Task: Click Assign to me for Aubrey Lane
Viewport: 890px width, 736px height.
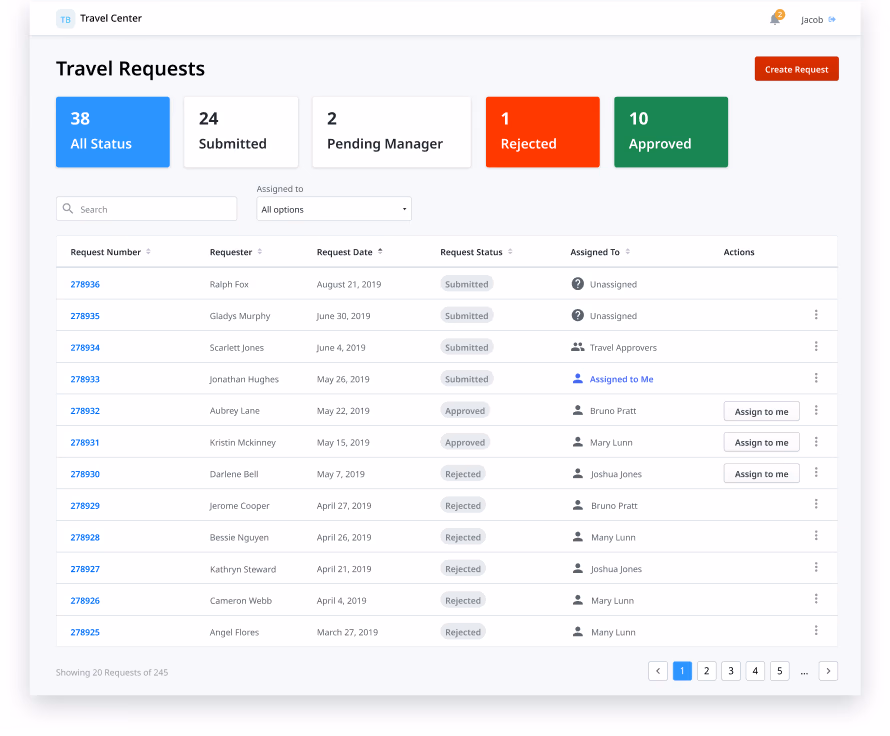Action: (x=761, y=411)
